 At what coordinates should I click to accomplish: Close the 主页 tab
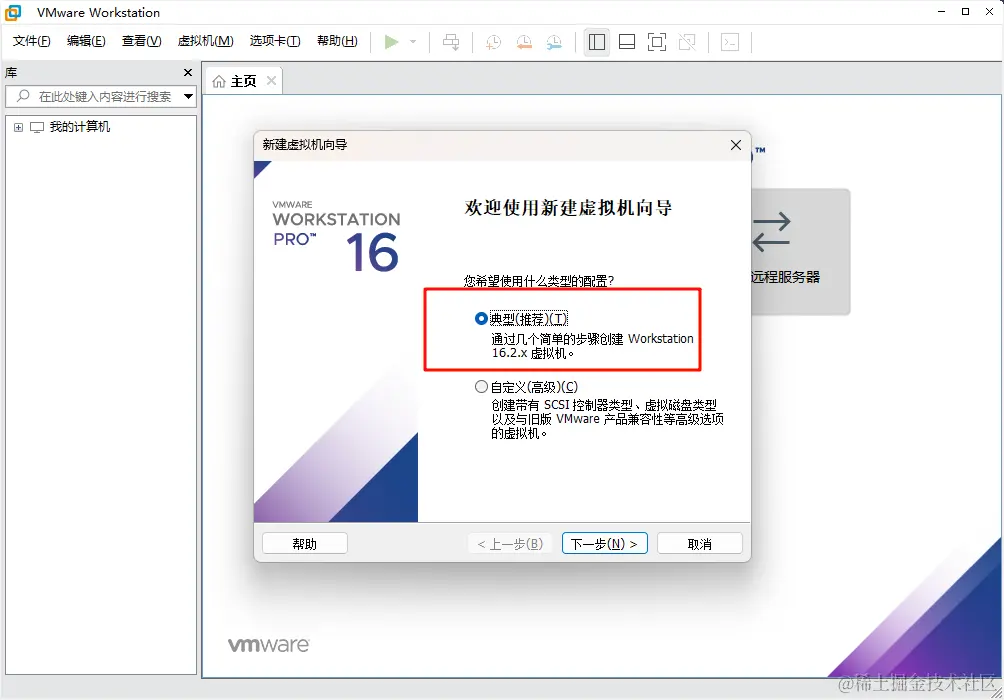pos(271,81)
